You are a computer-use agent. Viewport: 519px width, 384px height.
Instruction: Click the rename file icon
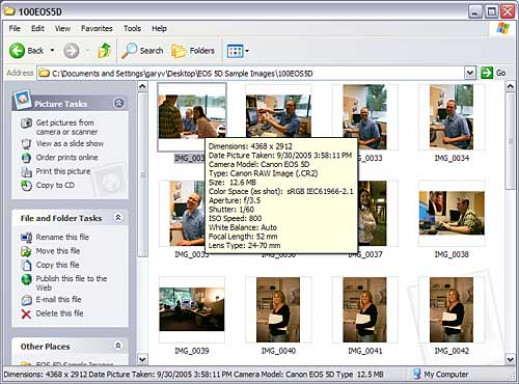click(x=26, y=237)
